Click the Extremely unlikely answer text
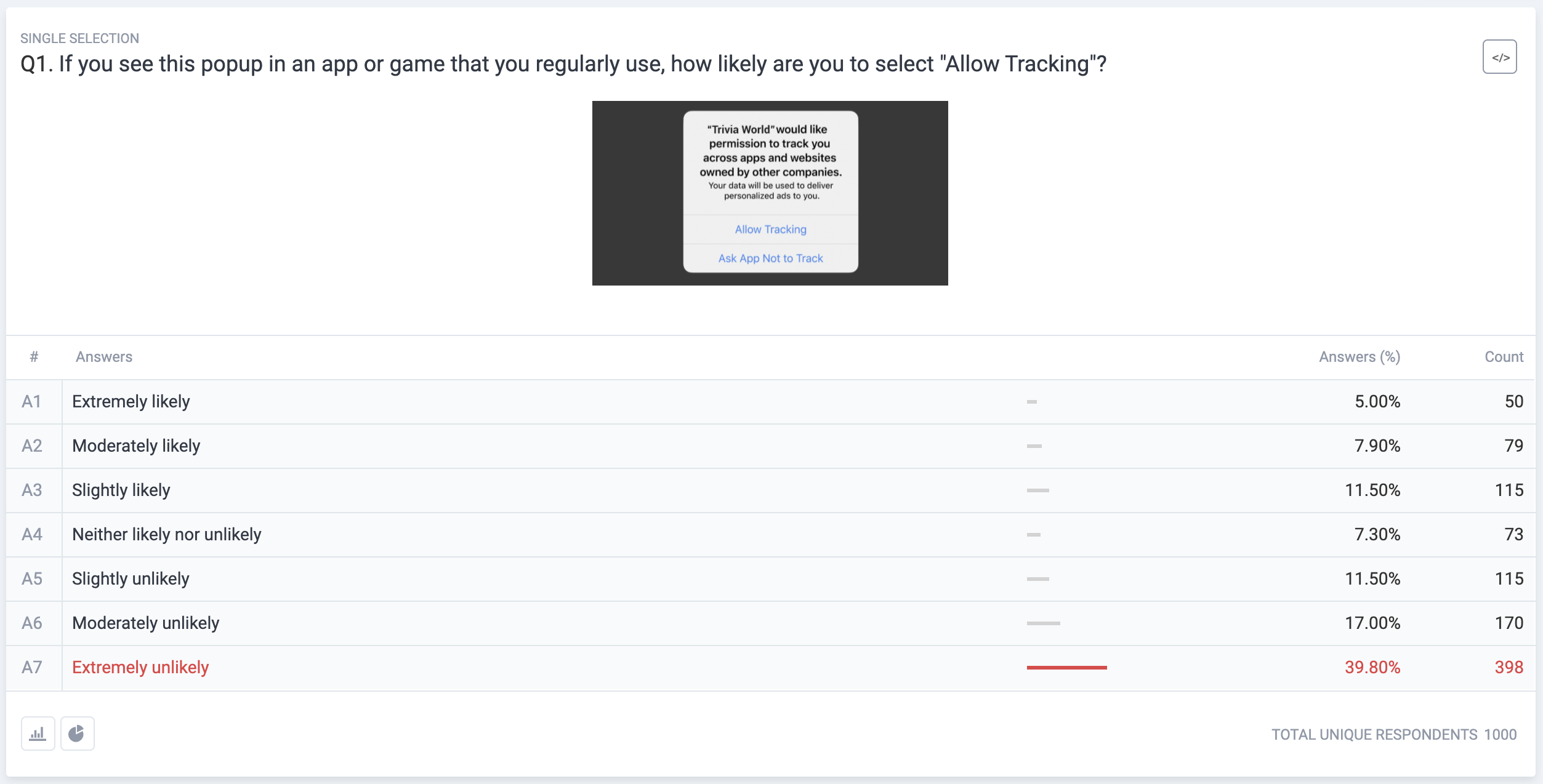 coord(140,668)
